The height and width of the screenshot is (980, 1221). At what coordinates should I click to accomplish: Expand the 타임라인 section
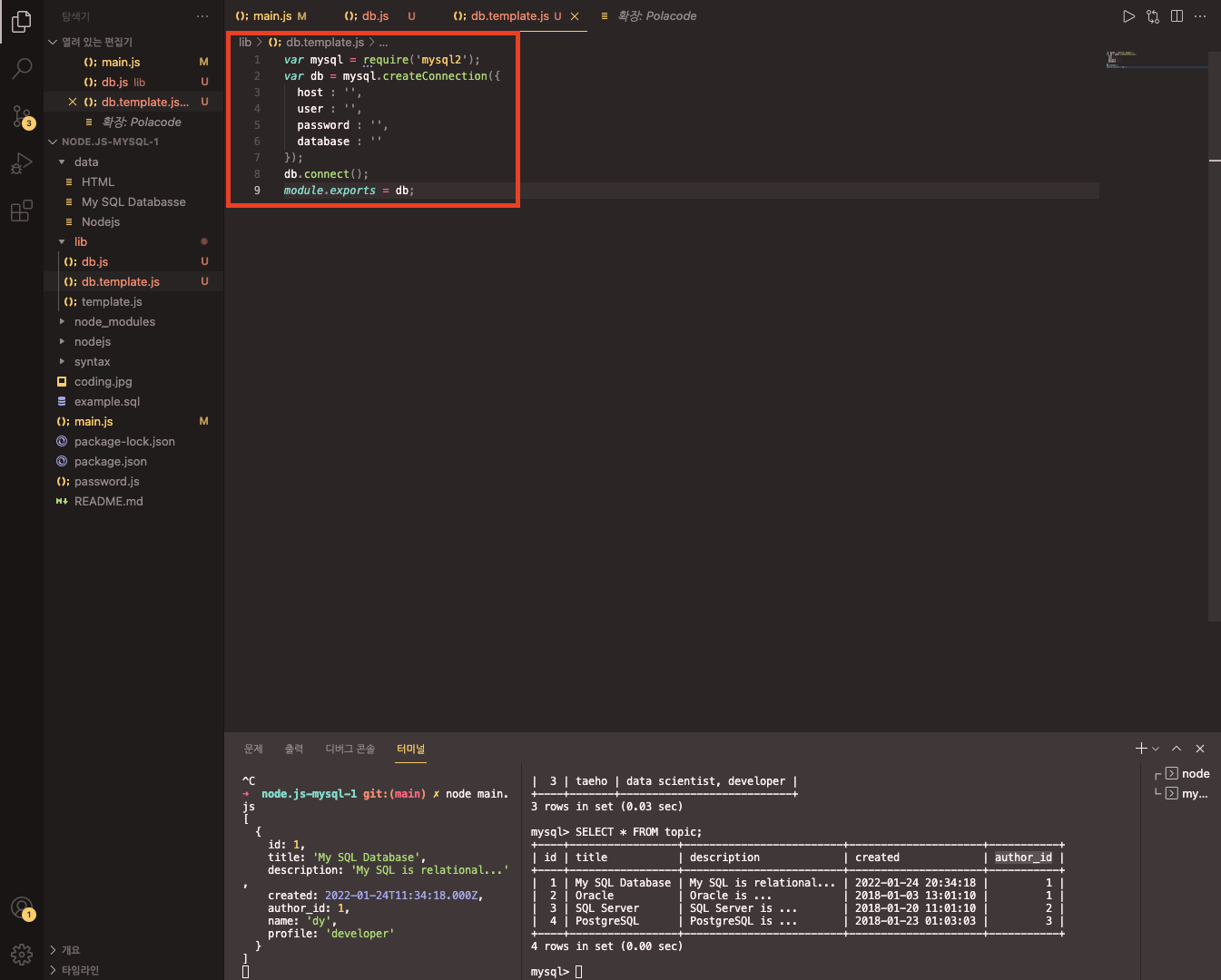(133, 970)
